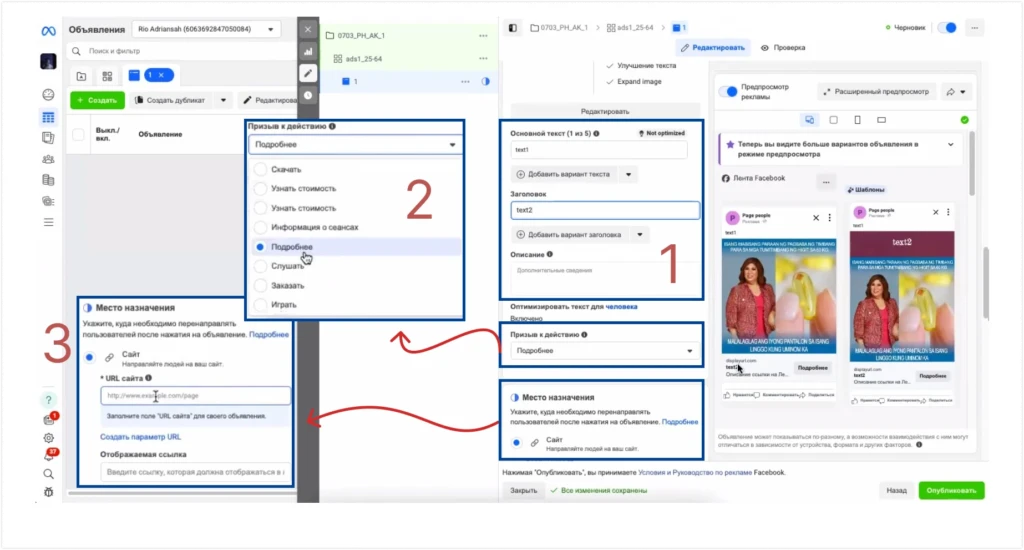Toggle the Черновик ad status switch
1024x550 pixels.
click(947, 27)
